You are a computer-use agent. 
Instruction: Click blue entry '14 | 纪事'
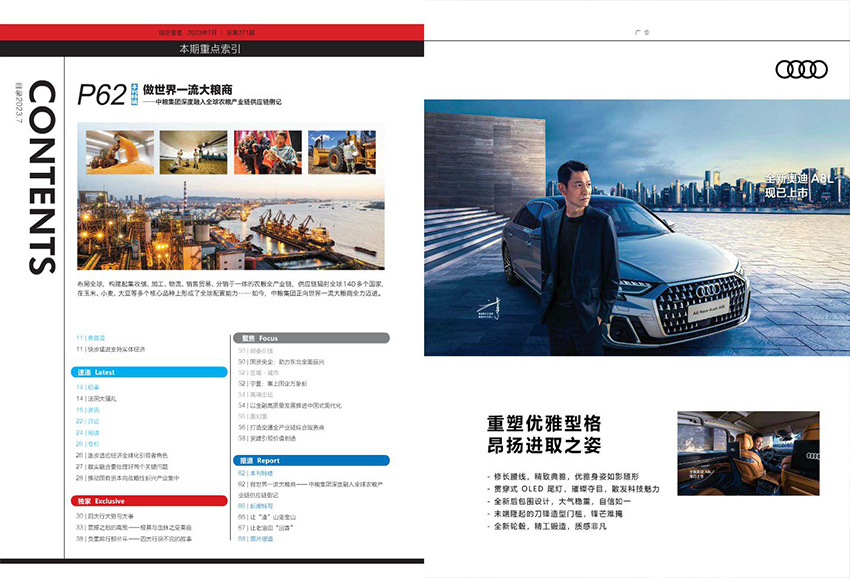(88, 388)
